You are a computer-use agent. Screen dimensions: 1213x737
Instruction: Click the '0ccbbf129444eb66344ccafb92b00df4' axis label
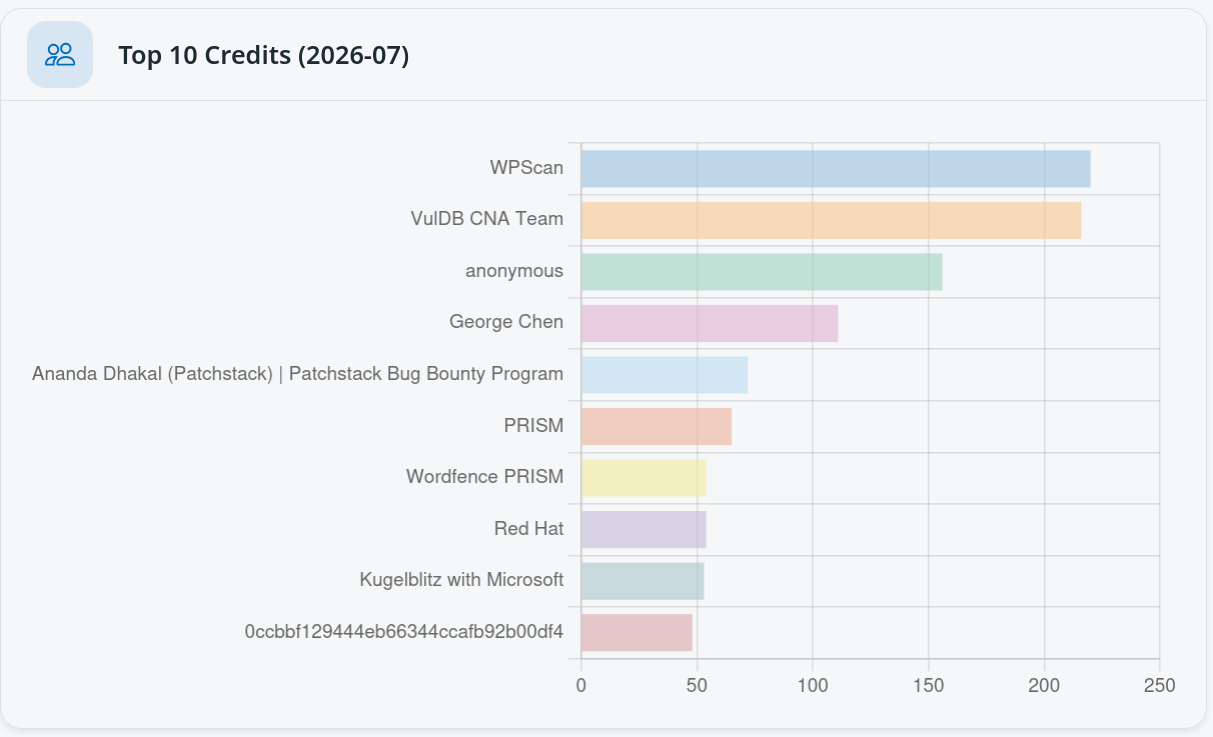(x=404, y=632)
